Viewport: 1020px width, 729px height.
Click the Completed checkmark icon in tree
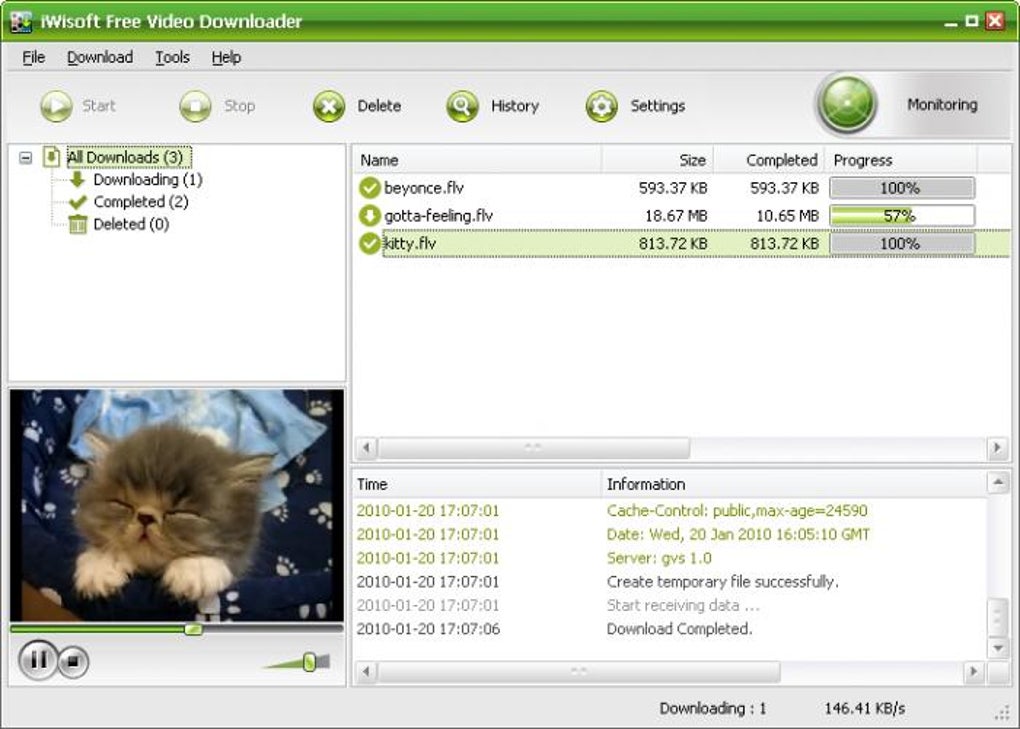pyautogui.click(x=77, y=202)
